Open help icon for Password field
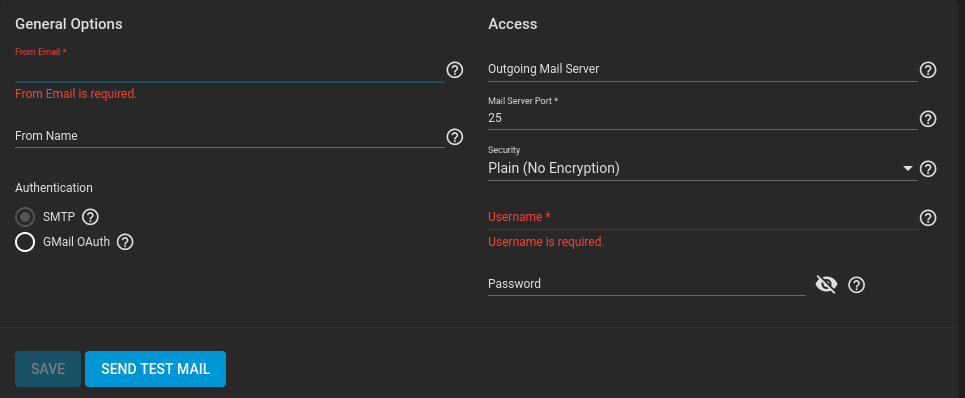This screenshot has width=965, height=398. point(857,285)
